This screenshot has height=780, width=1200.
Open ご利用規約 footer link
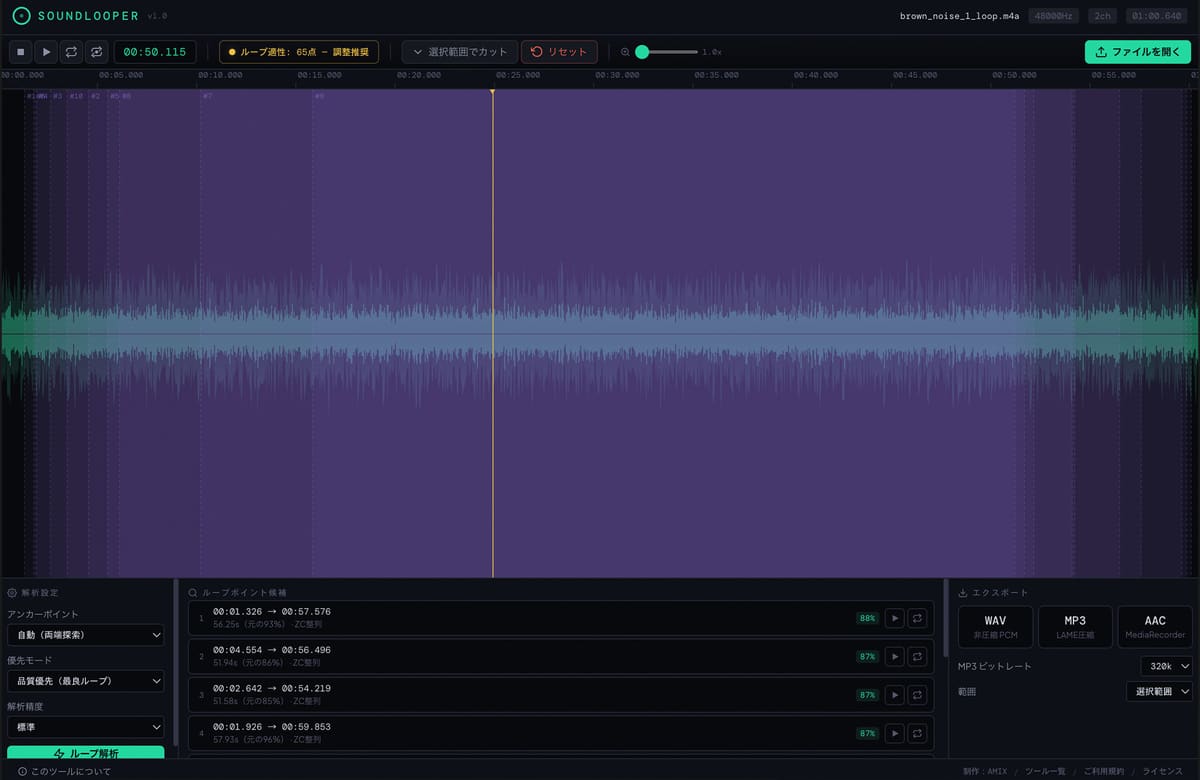coord(1104,771)
